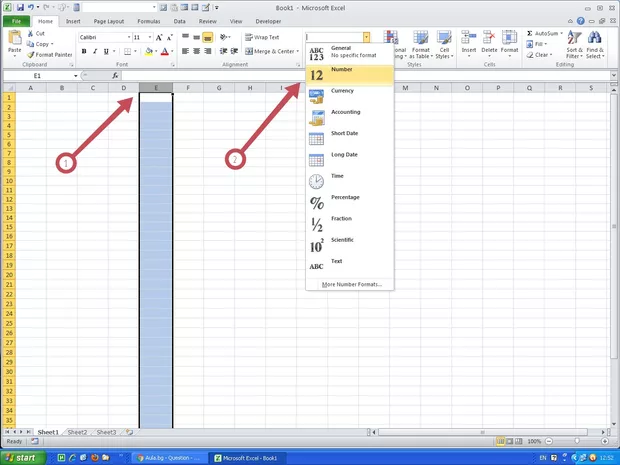The image size is (620, 465).
Task: Close the number format dropdown via its arrow
Action: point(367,37)
